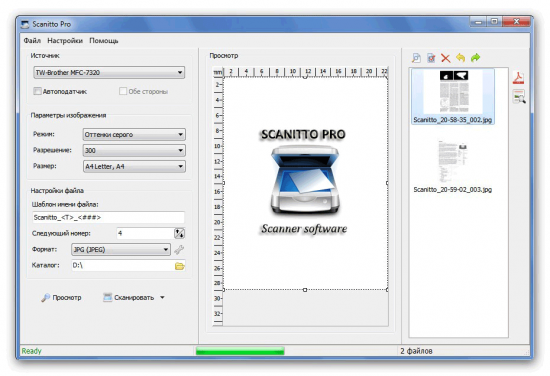The width and height of the screenshot is (550, 376).
Task: Select thumbnail Scanitto_20-59-02_003.jpg
Action: [452, 167]
